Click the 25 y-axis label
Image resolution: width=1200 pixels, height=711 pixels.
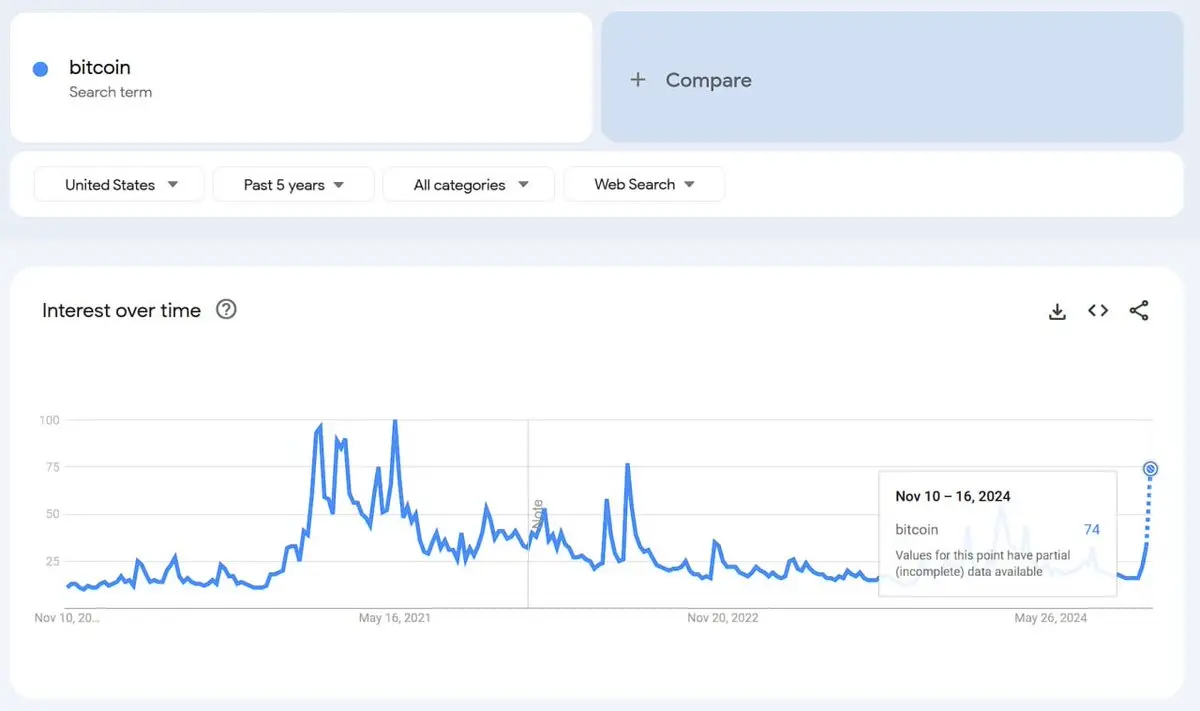point(53,561)
